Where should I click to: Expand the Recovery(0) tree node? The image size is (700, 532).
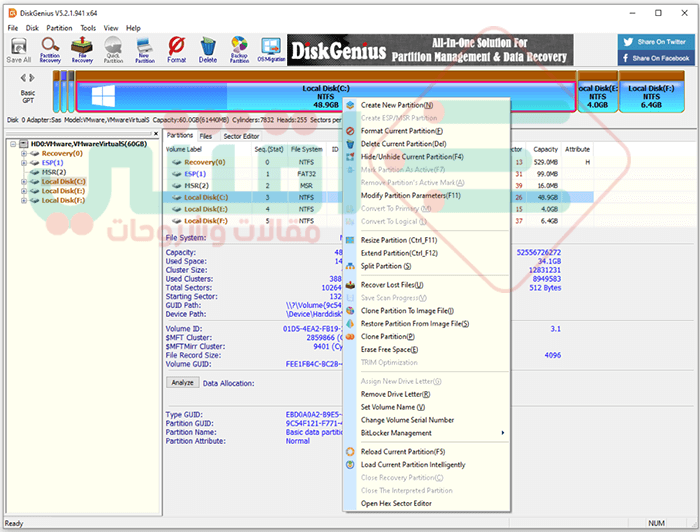[24, 154]
